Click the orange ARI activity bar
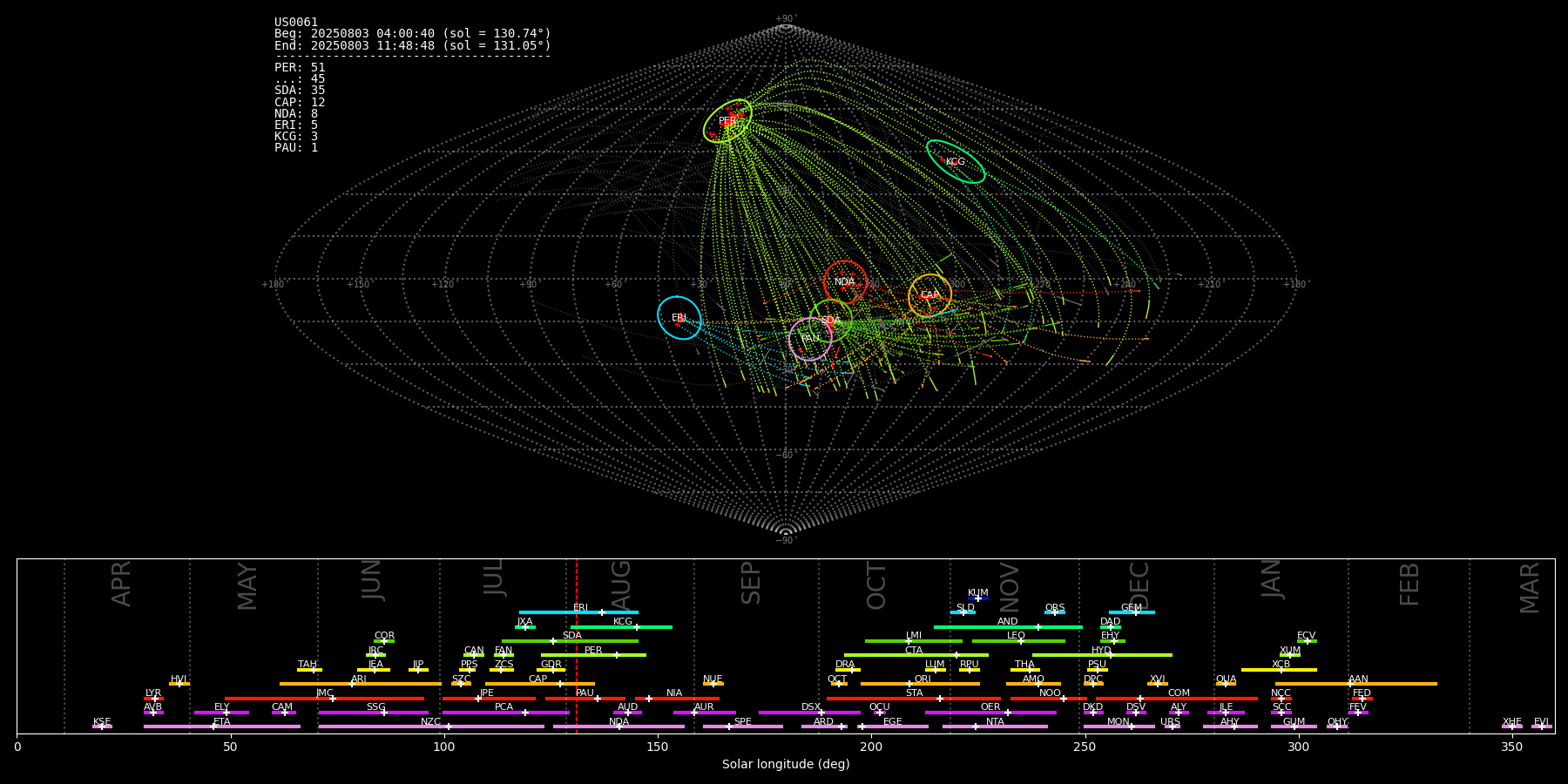The image size is (1568, 784). [x=361, y=684]
